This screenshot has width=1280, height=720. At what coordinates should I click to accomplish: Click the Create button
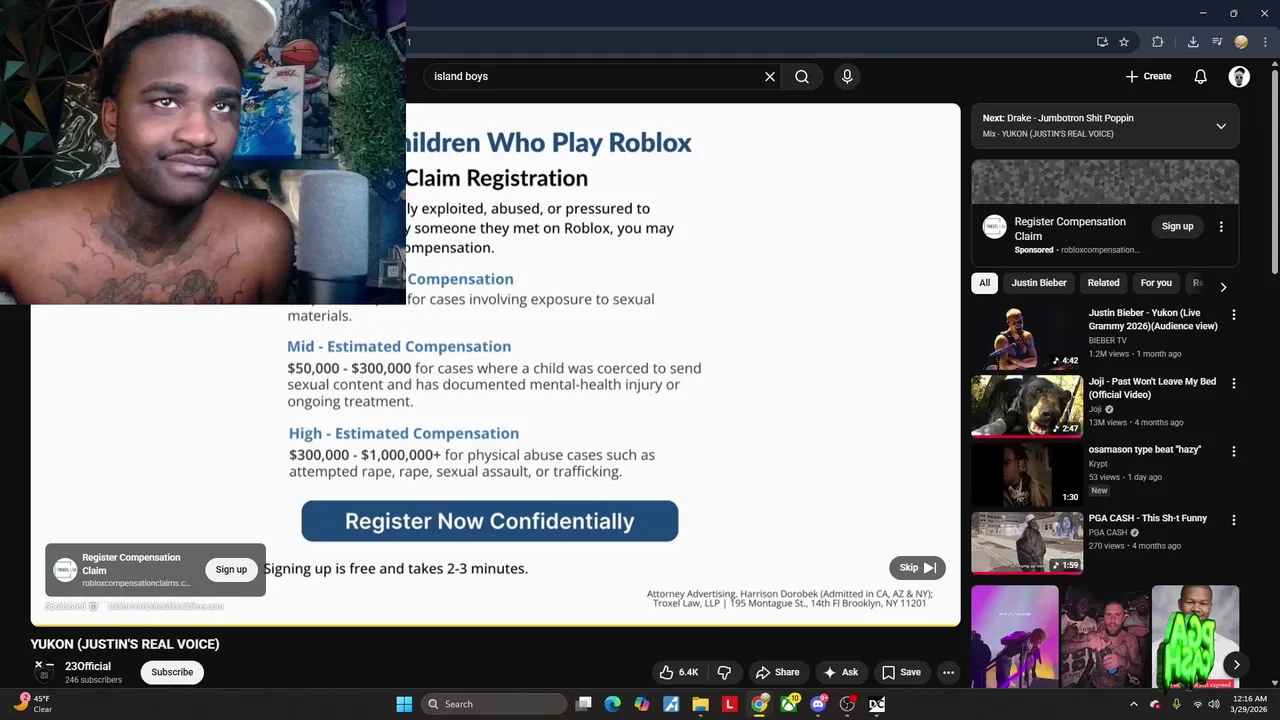point(1148,76)
